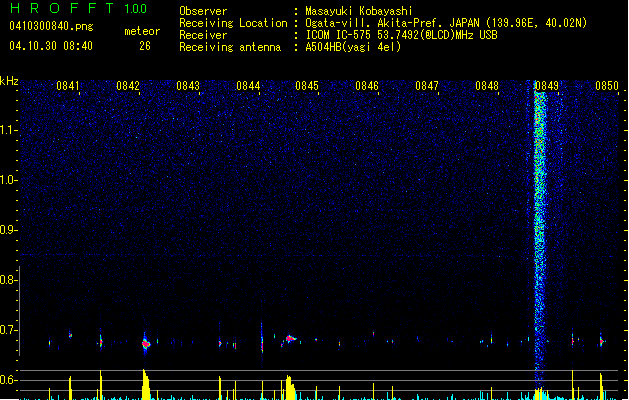Click the pink meteor echo before 0845
Screen dimensions: 629x400
tap(290, 339)
